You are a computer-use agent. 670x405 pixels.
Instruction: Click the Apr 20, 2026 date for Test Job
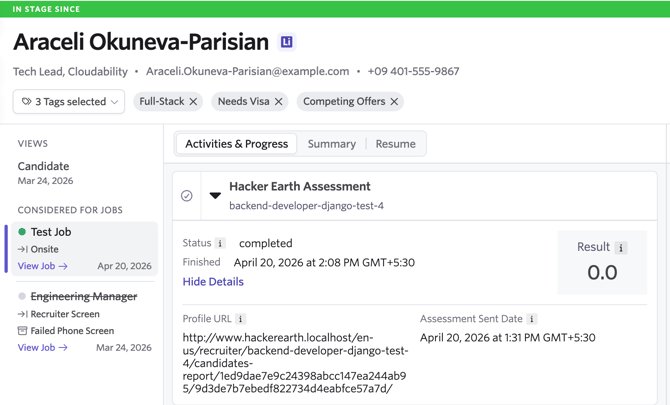124,266
